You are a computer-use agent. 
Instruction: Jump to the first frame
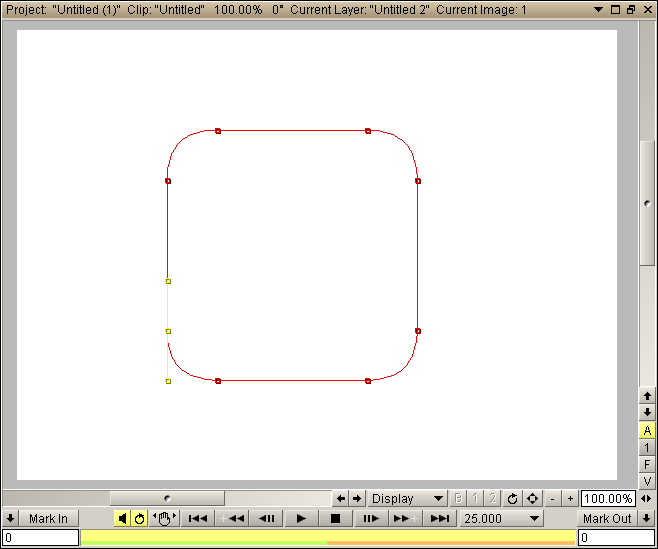tap(198, 518)
